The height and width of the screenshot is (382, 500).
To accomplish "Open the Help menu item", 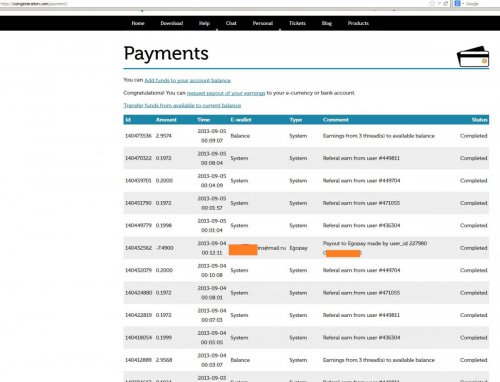I will (204, 23).
